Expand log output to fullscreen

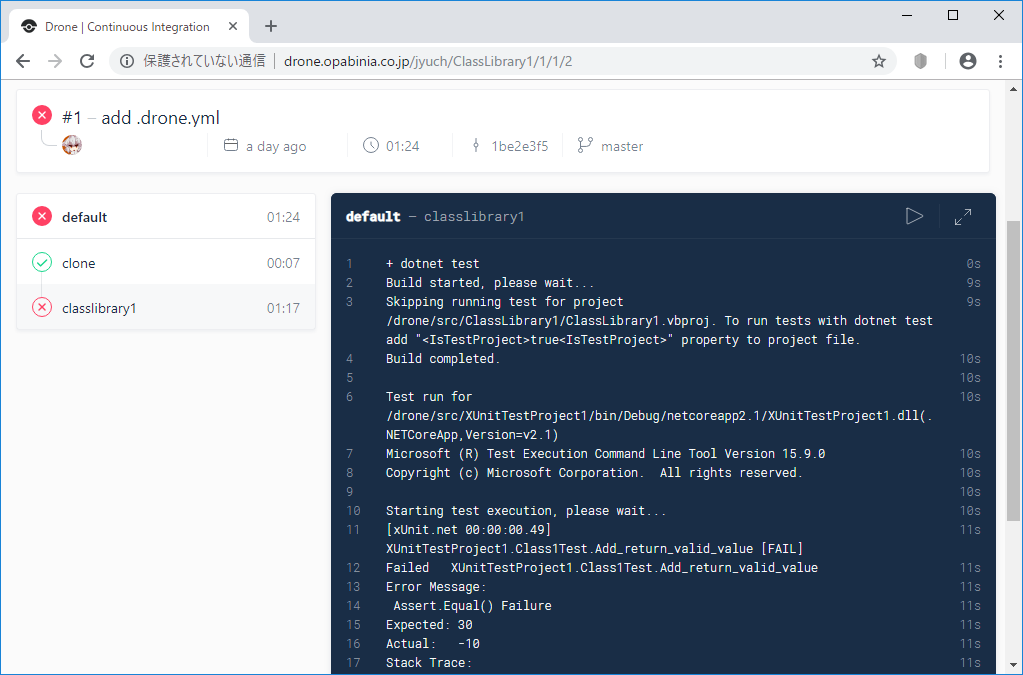[963, 217]
